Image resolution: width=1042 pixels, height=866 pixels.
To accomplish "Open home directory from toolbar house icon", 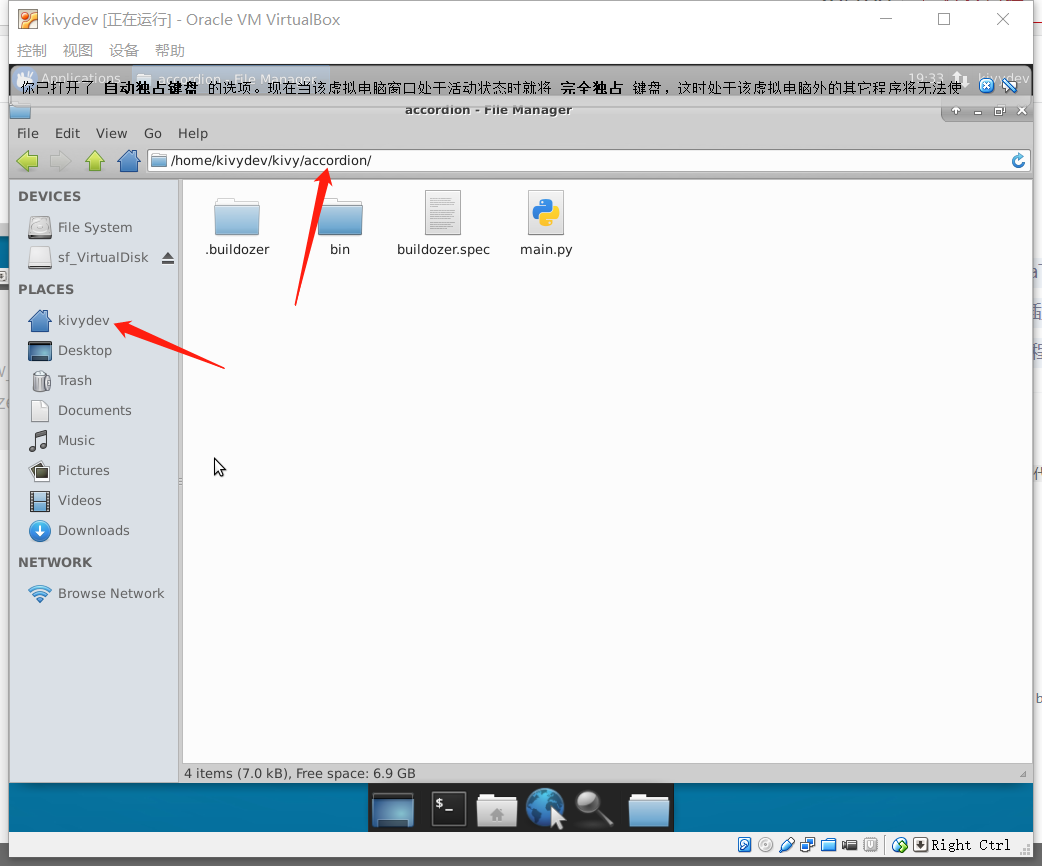I will [x=129, y=160].
